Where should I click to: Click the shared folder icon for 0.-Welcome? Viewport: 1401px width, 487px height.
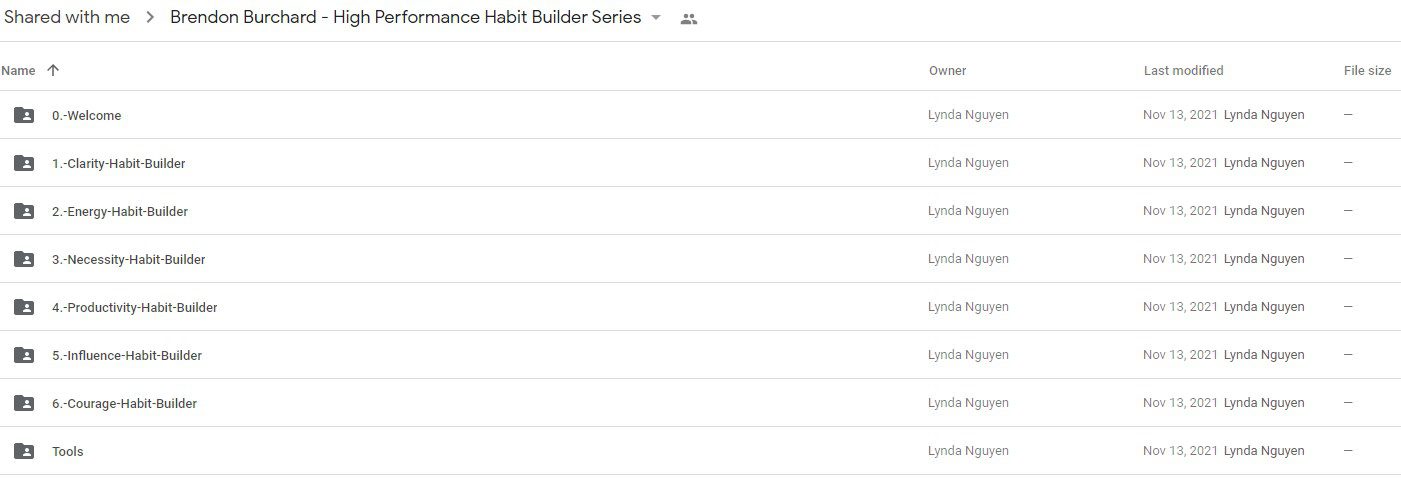(24, 115)
